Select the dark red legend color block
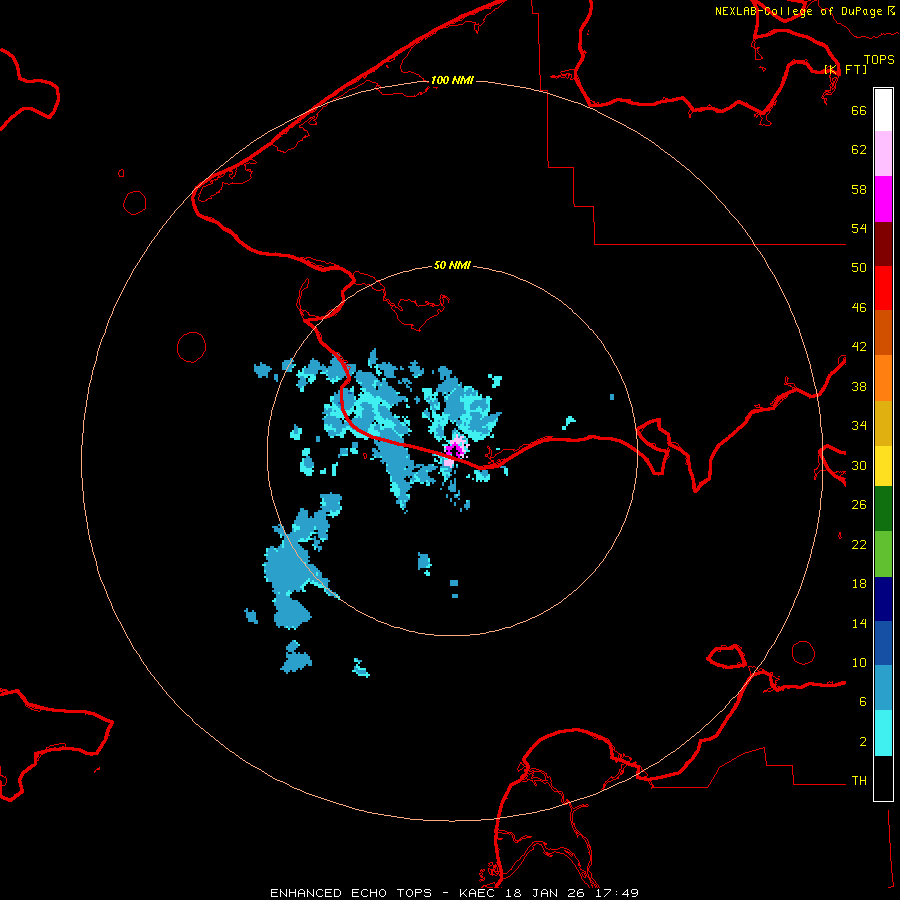This screenshot has width=900, height=900. pos(883,243)
